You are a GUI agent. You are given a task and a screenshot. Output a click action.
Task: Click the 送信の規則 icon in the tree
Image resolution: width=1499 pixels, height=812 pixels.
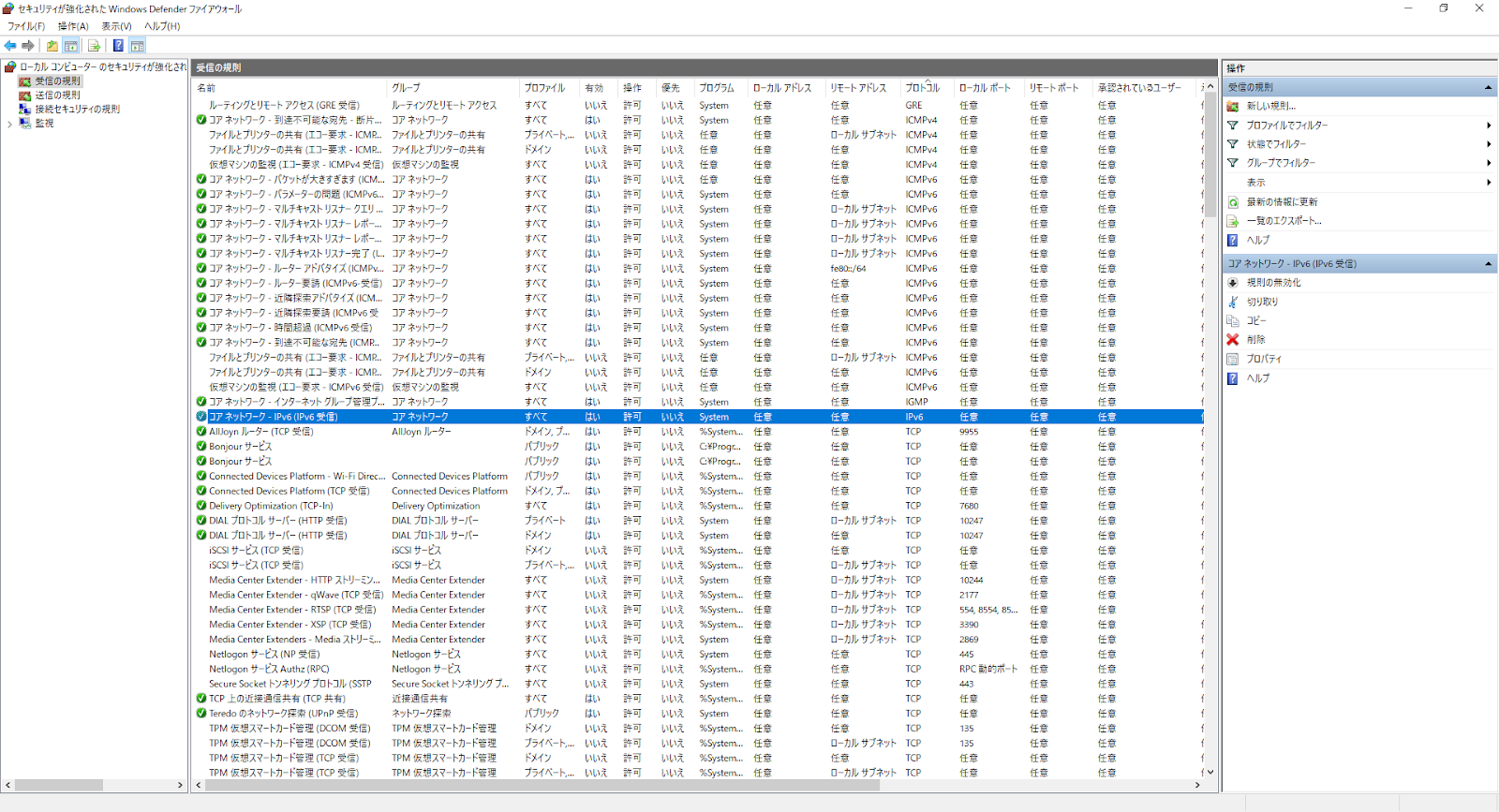(x=25, y=95)
